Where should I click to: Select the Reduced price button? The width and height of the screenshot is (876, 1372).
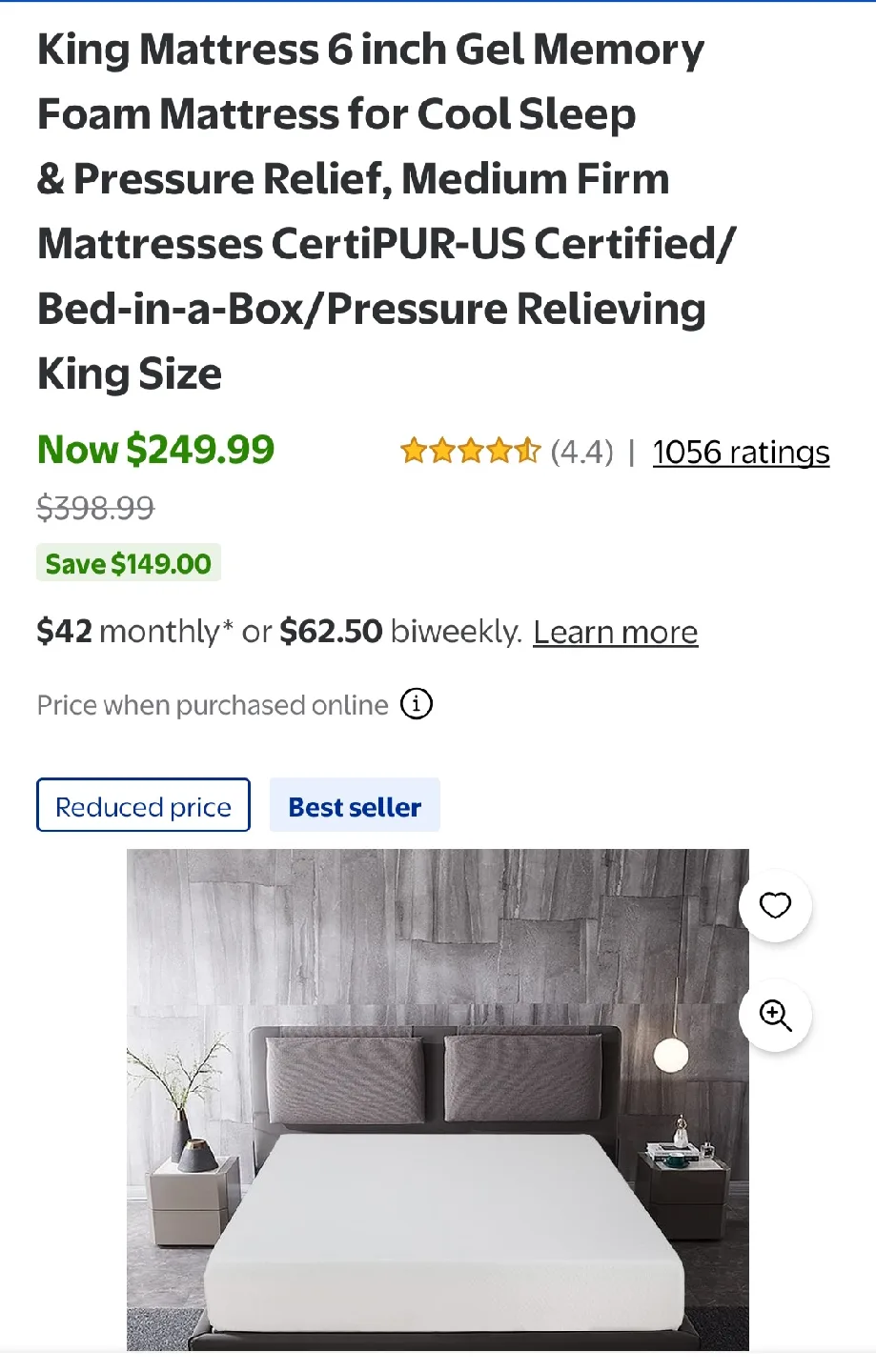[x=142, y=805]
